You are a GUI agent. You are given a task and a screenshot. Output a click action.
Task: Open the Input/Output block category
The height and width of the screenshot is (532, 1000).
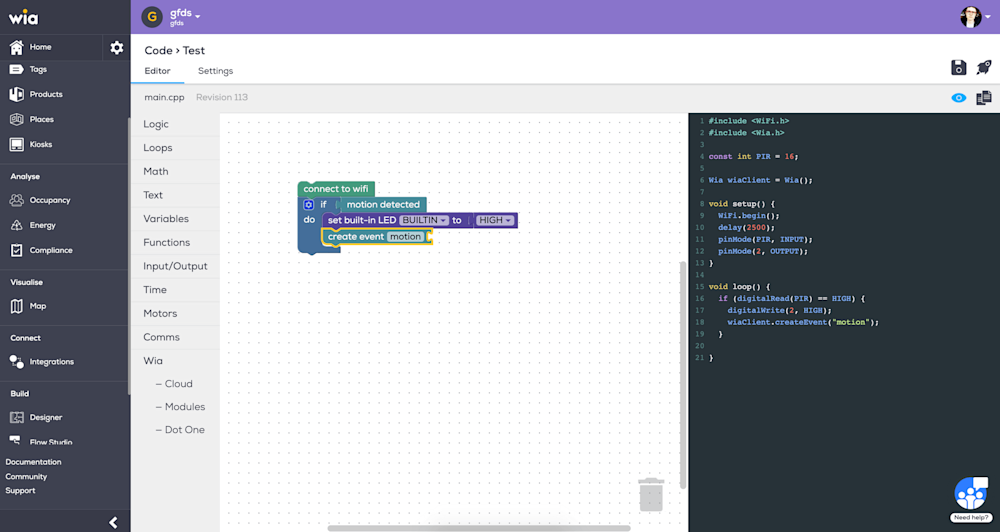pyautogui.click(x=175, y=266)
